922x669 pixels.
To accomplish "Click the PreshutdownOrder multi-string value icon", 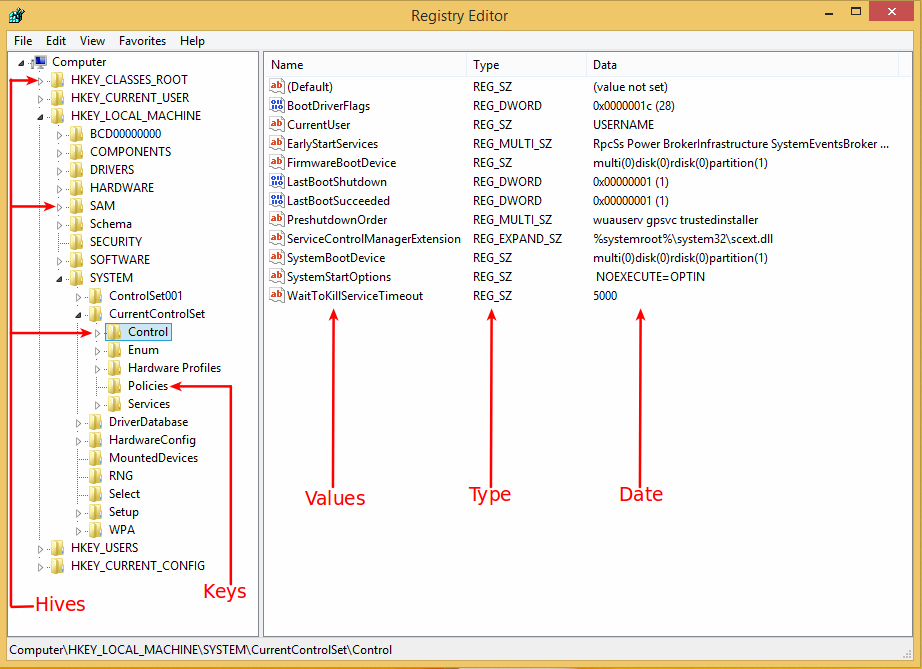I will pos(277,220).
